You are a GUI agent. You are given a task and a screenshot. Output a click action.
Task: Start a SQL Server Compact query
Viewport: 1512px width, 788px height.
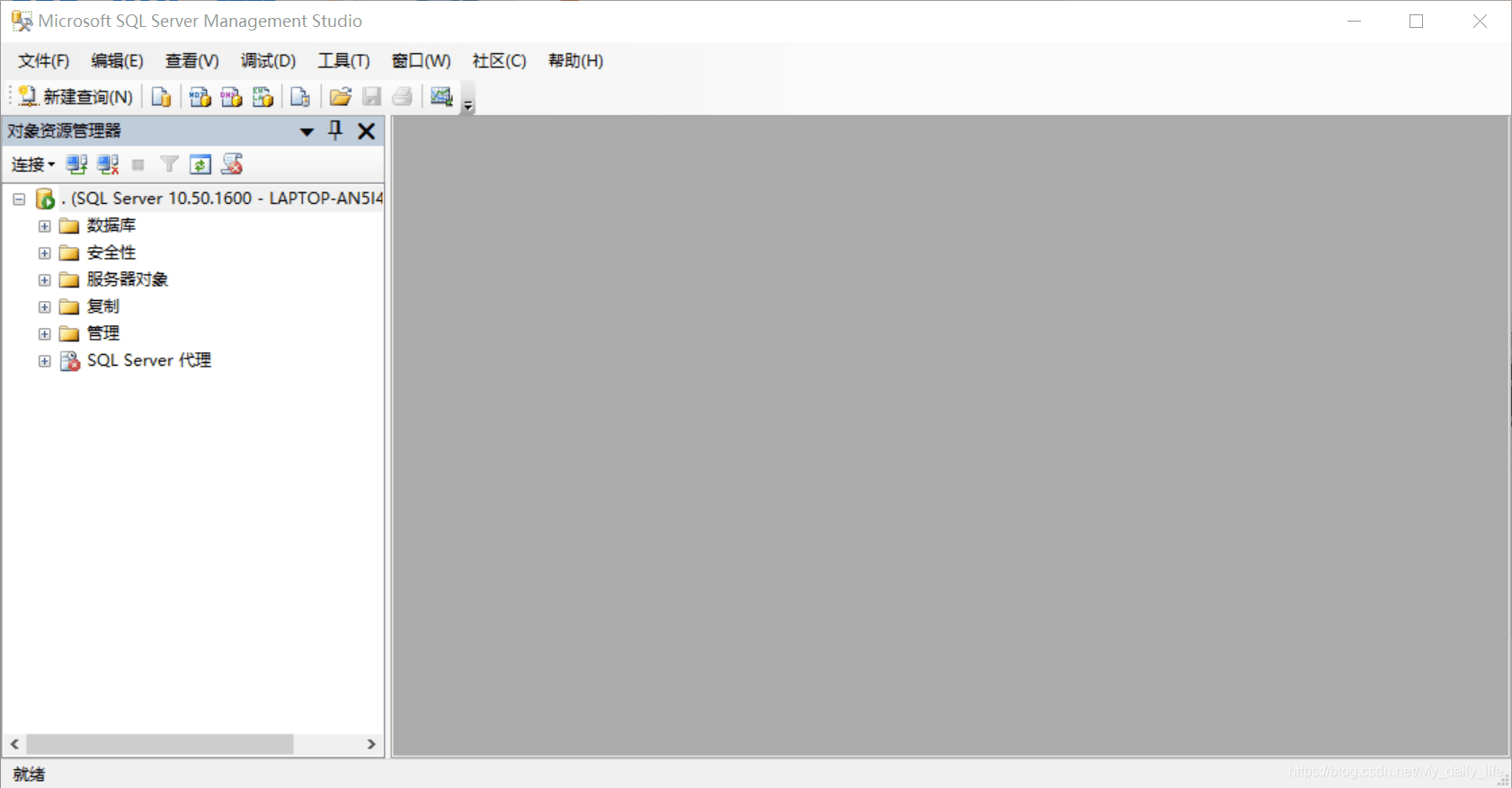coord(300,96)
